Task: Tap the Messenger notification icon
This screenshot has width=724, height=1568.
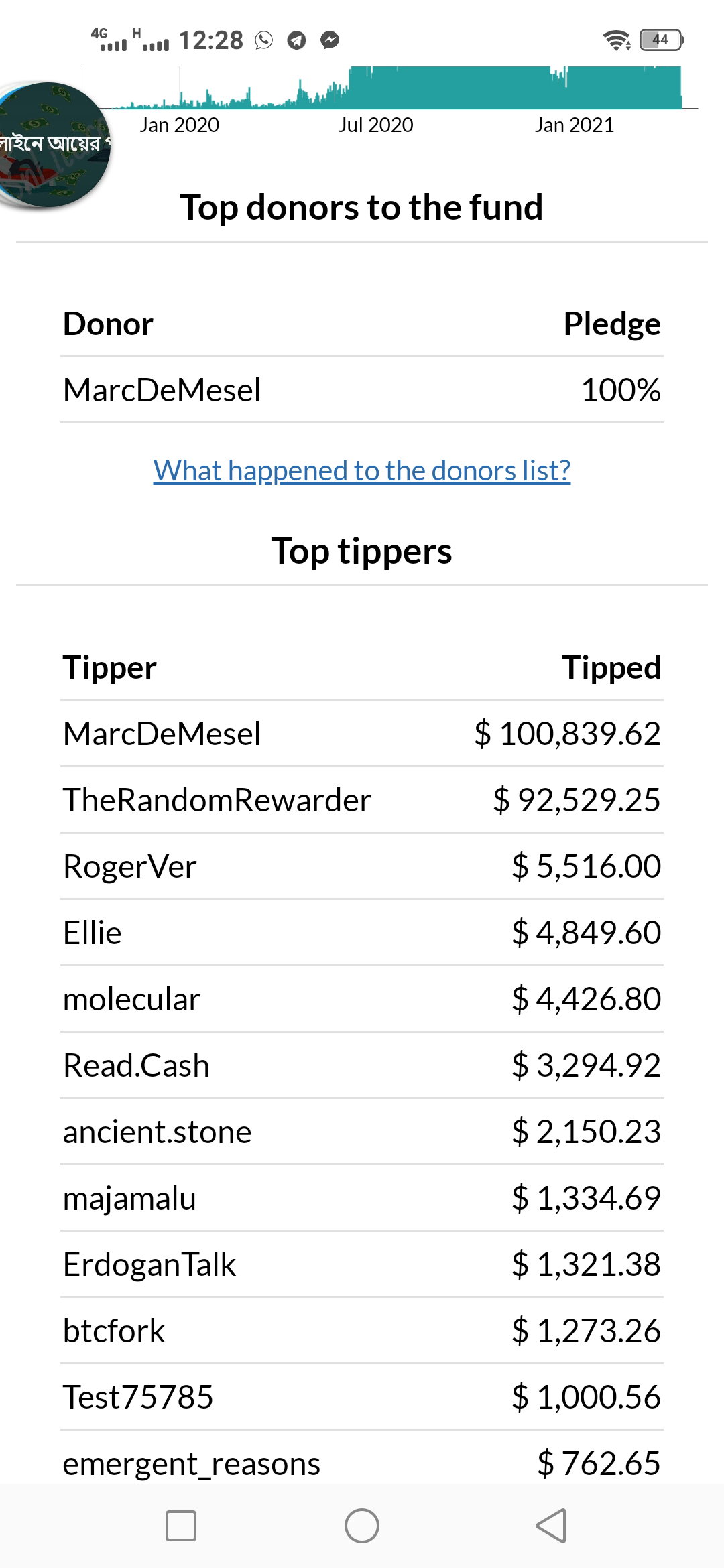Action: click(330, 40)
